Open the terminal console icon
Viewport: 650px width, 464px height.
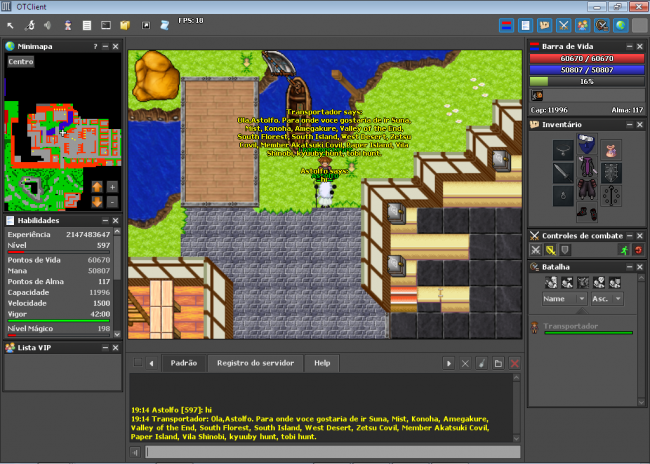106,26
